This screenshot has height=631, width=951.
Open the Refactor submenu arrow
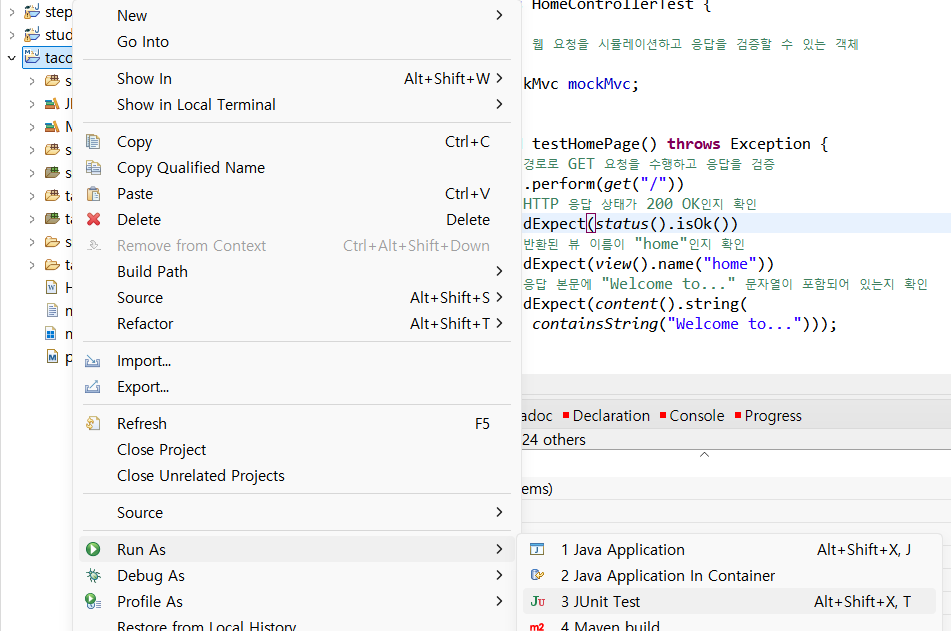tap(499, 323)
